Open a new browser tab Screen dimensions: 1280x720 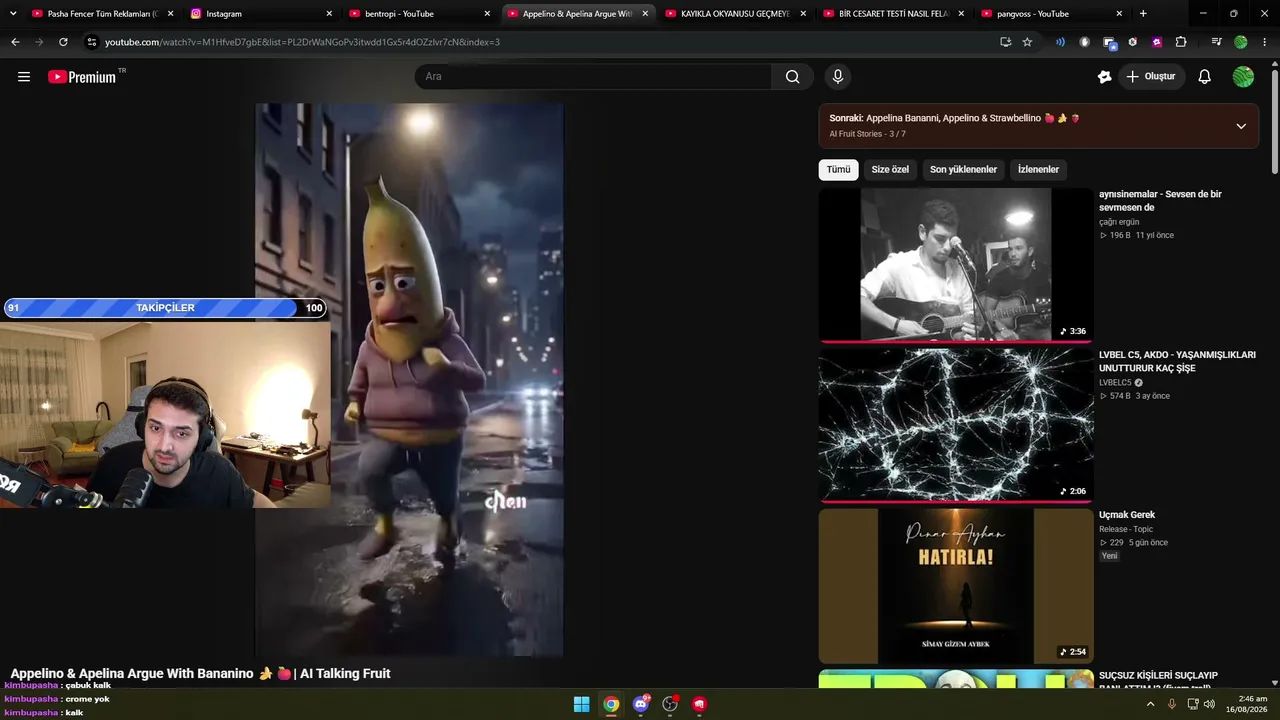click(x=1143, y=14)
